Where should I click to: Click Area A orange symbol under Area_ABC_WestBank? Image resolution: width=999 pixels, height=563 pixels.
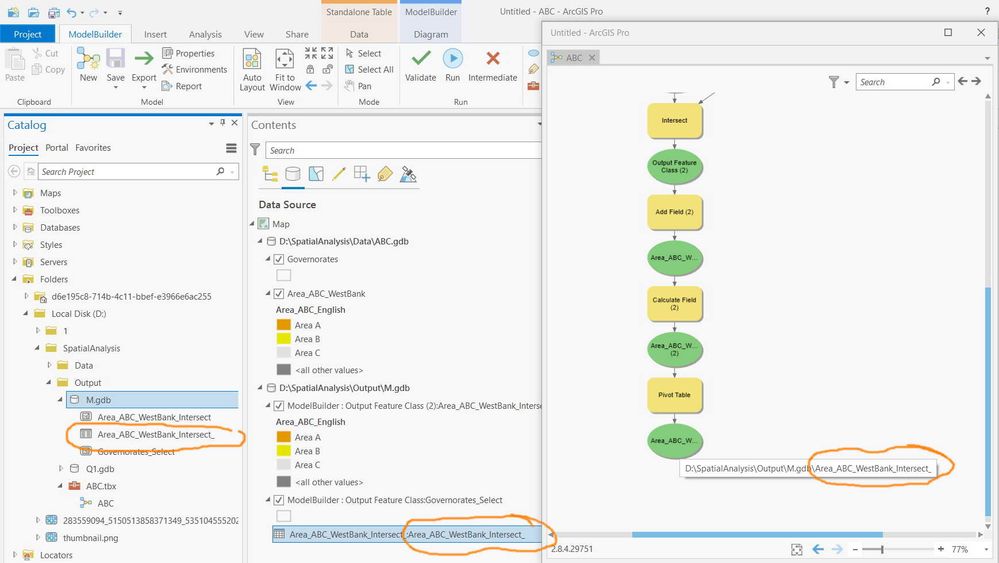coord(284,325)
